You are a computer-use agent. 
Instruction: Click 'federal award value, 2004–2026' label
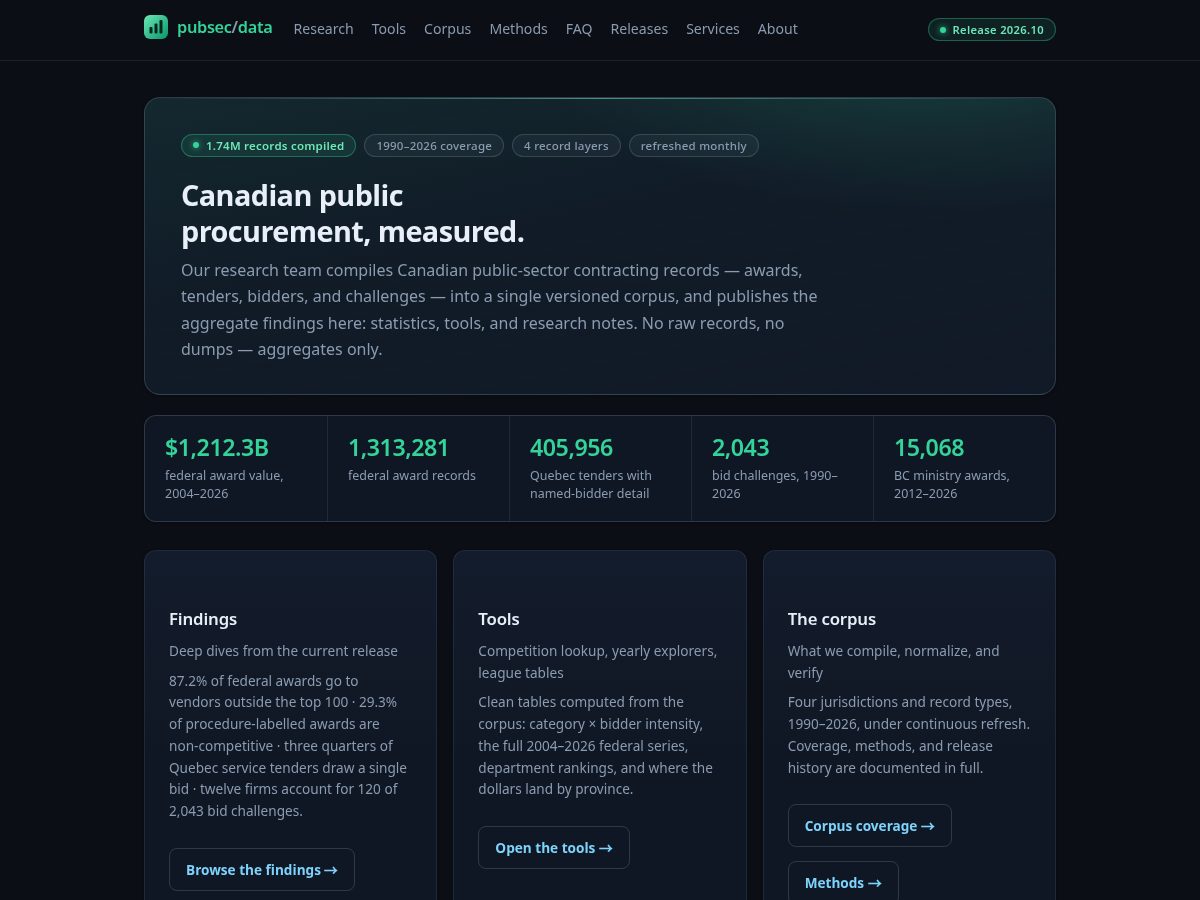(x=224, y=485)
